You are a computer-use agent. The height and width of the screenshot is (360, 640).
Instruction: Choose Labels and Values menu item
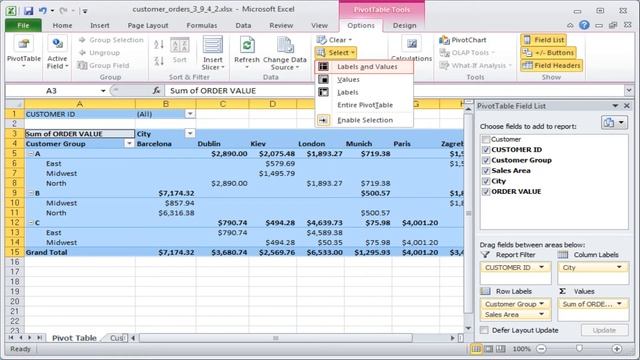pyautogui.click(x=364, y=67)
